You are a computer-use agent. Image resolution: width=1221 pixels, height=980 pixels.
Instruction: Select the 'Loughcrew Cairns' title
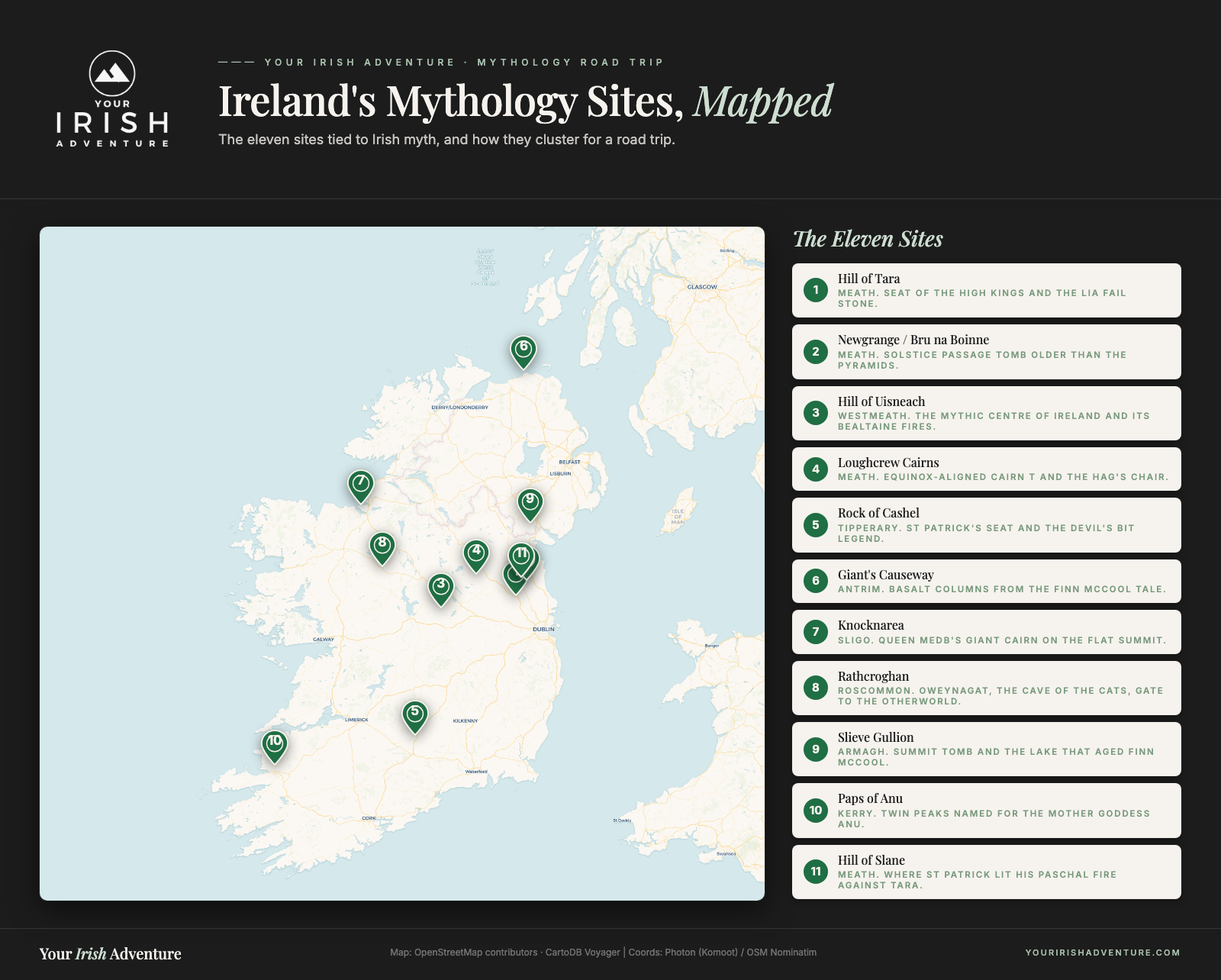click(888, 463)
